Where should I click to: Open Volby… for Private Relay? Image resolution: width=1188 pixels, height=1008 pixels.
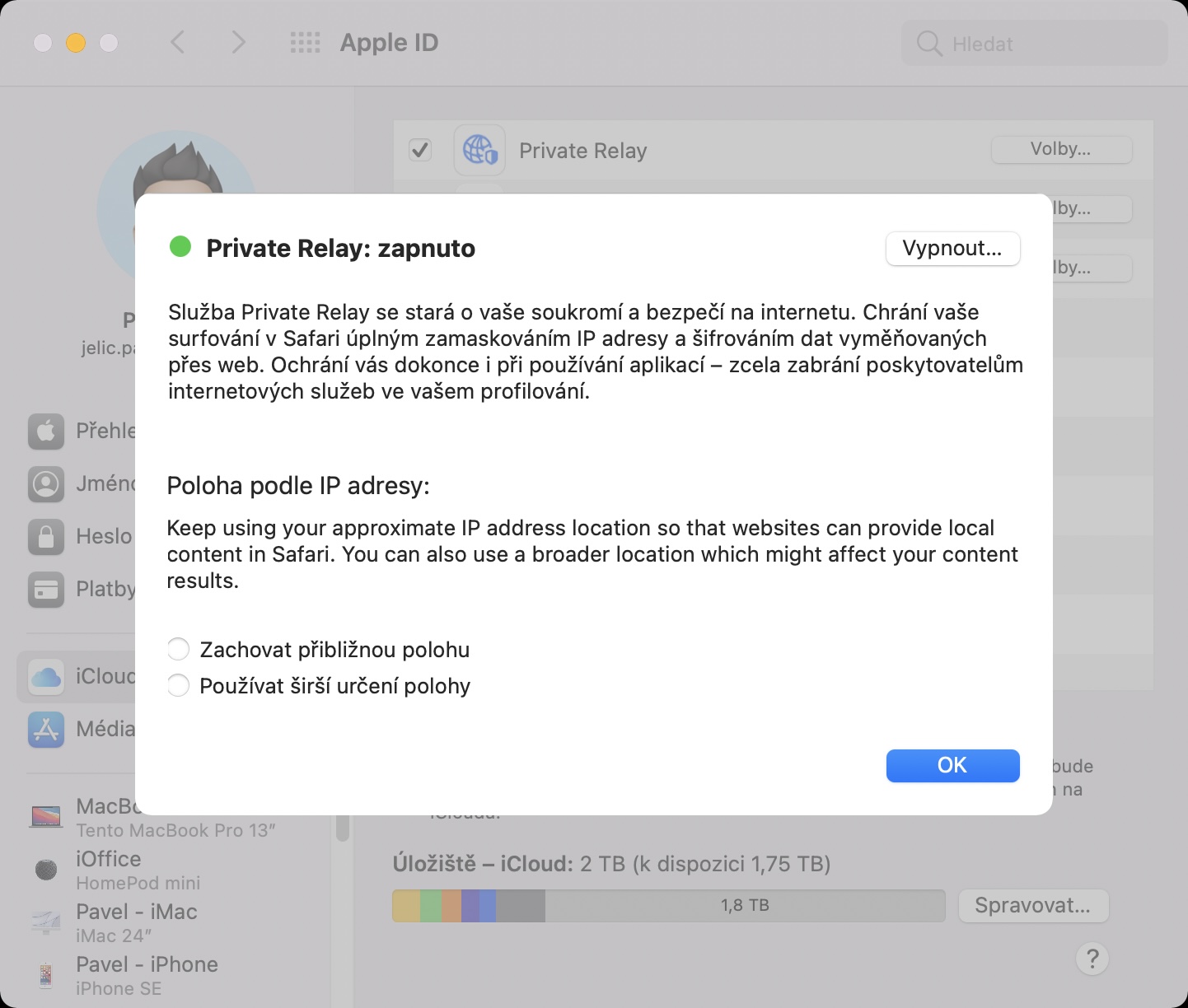(x=1061, y=150)
